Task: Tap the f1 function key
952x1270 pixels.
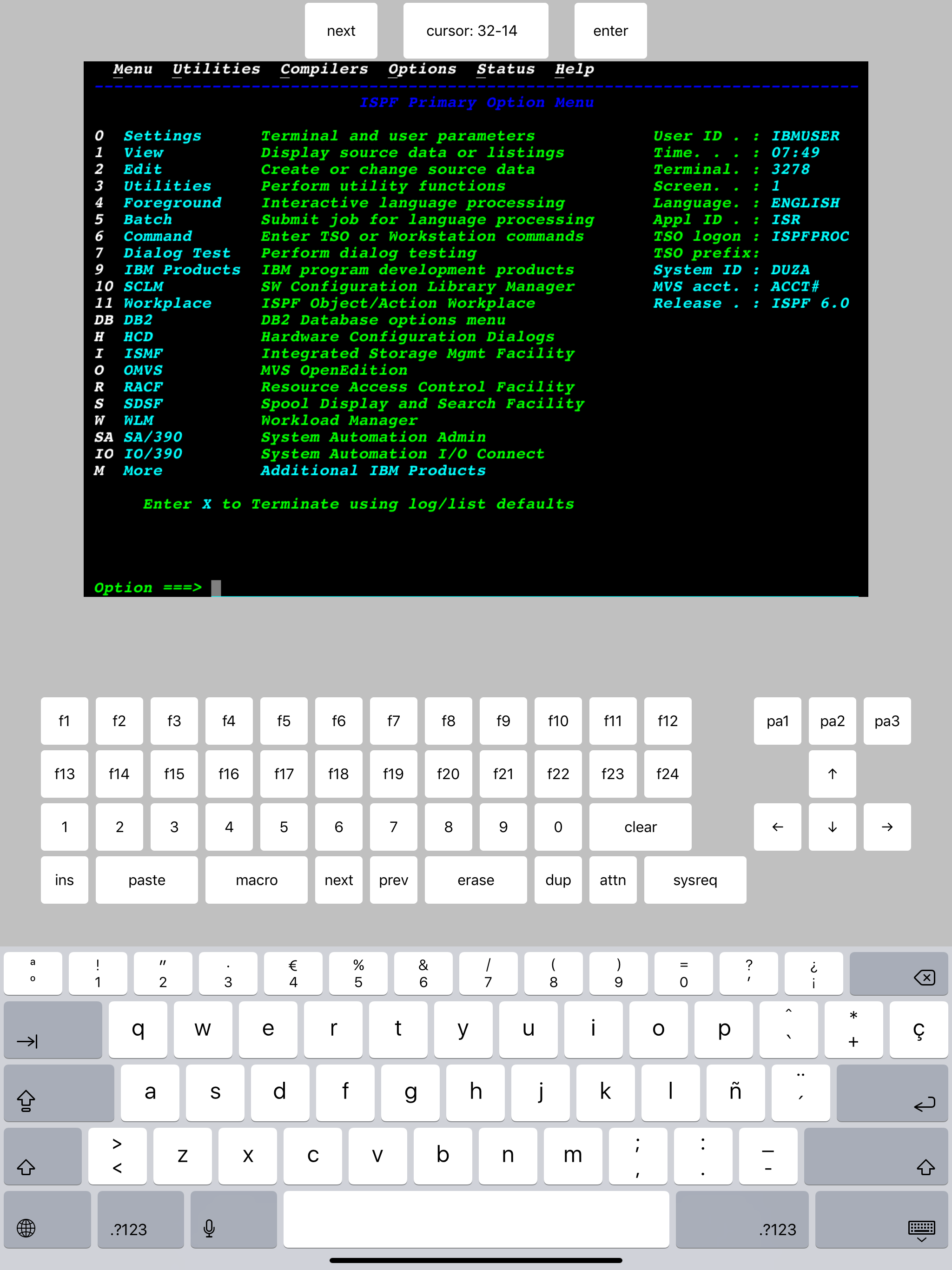Action: coord(64,721)
